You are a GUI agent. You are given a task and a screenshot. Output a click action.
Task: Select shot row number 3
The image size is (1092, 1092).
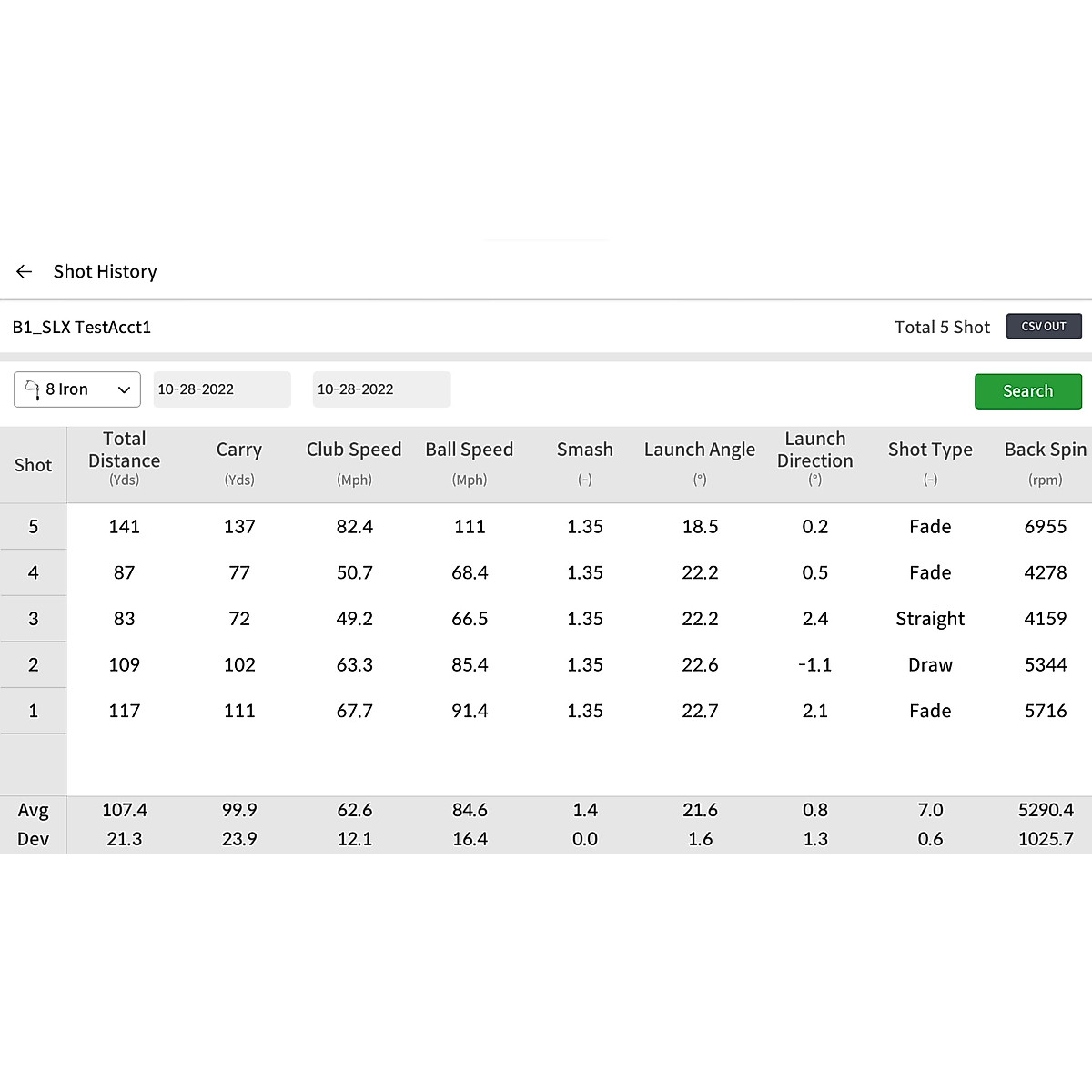(x=34, y=619)
